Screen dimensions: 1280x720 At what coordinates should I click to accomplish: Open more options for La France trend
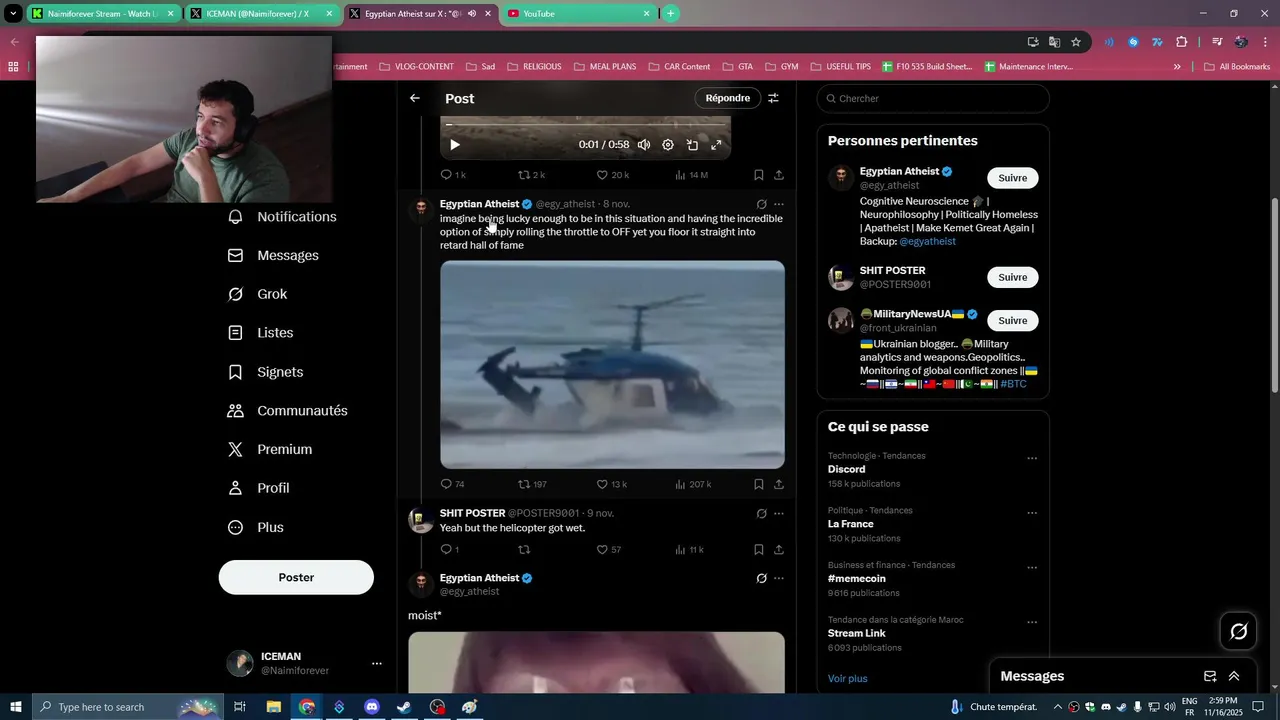1032,513
